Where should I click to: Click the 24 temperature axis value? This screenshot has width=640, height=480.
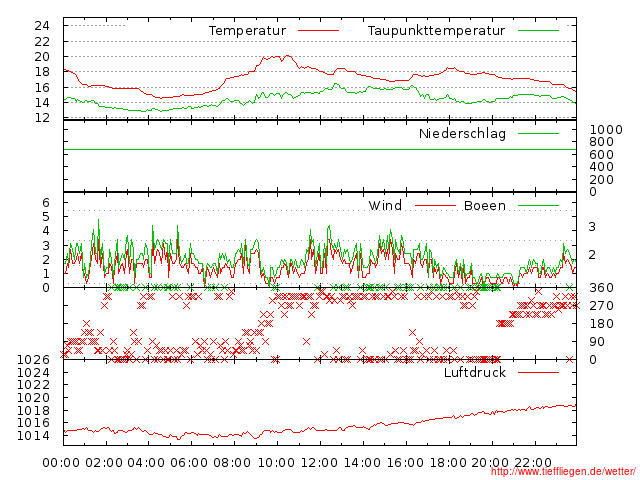pyautogui.click(x=42, y=25)
